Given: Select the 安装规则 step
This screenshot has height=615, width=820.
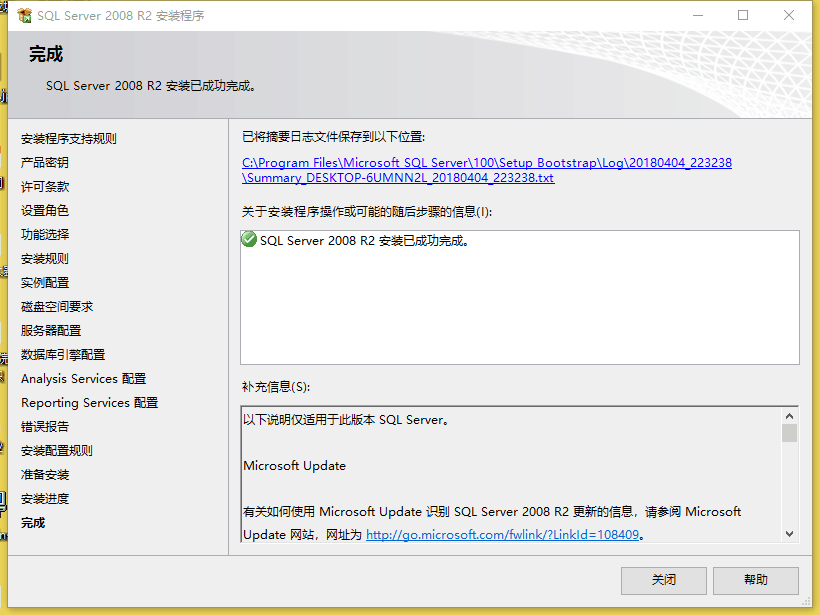Looking at the screenshot, I should (x=44, y=259).
